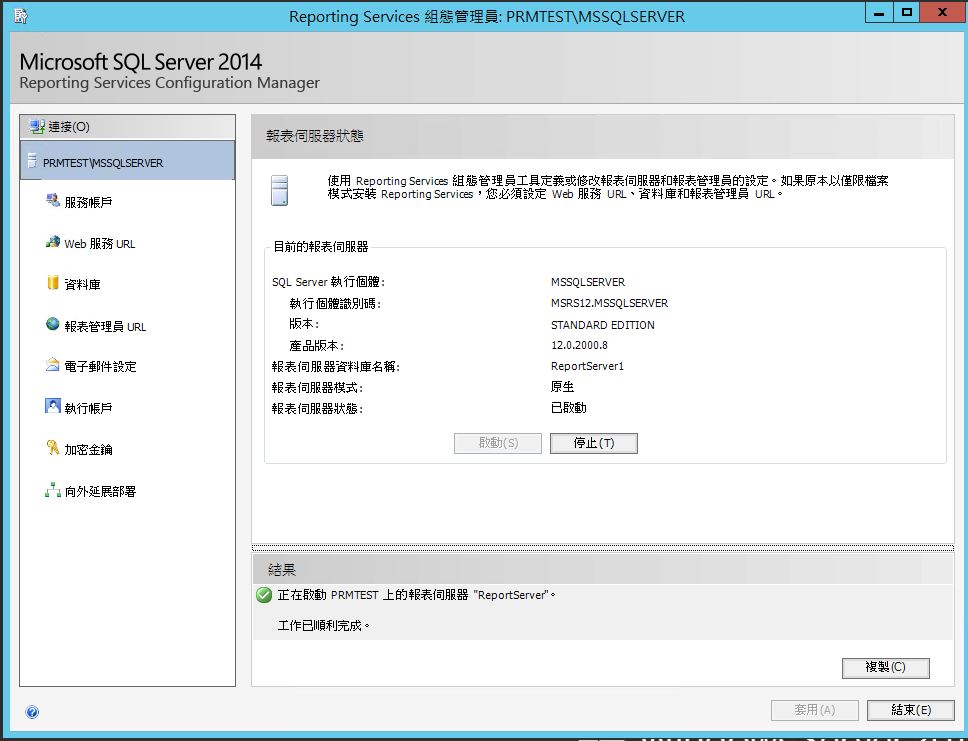Click the 加密金鑰 key icon
This screenshot has height=741, width=968.
click(x=53, y=449)
